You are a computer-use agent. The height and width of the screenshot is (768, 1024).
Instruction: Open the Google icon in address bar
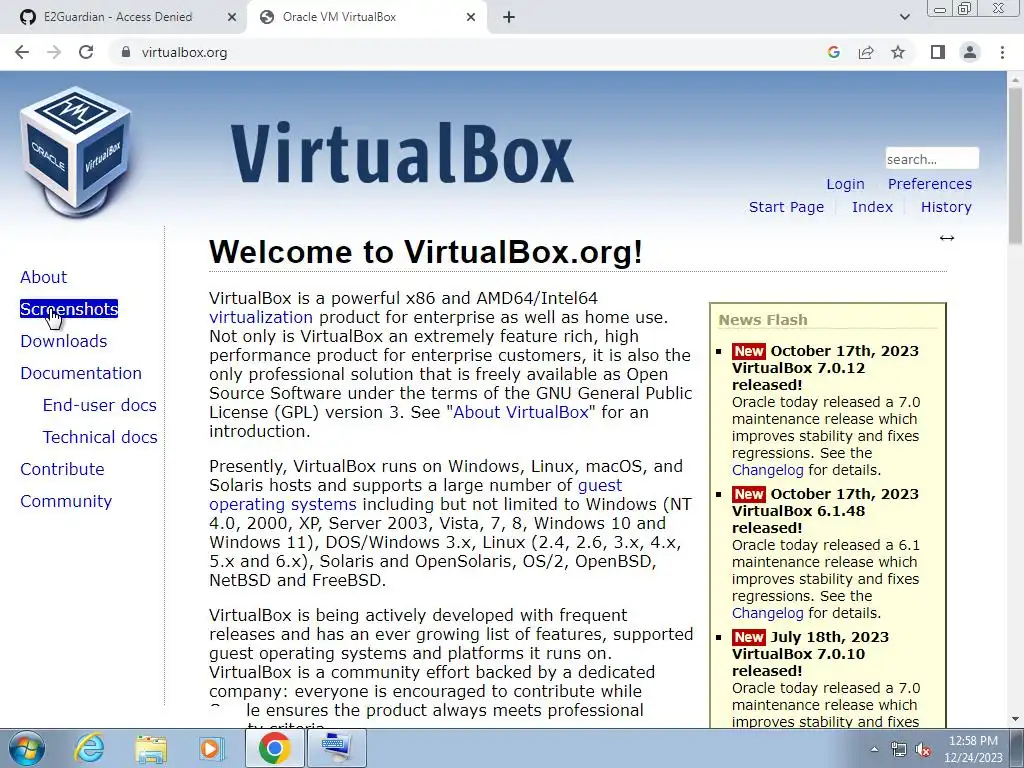tap(833, 52)
